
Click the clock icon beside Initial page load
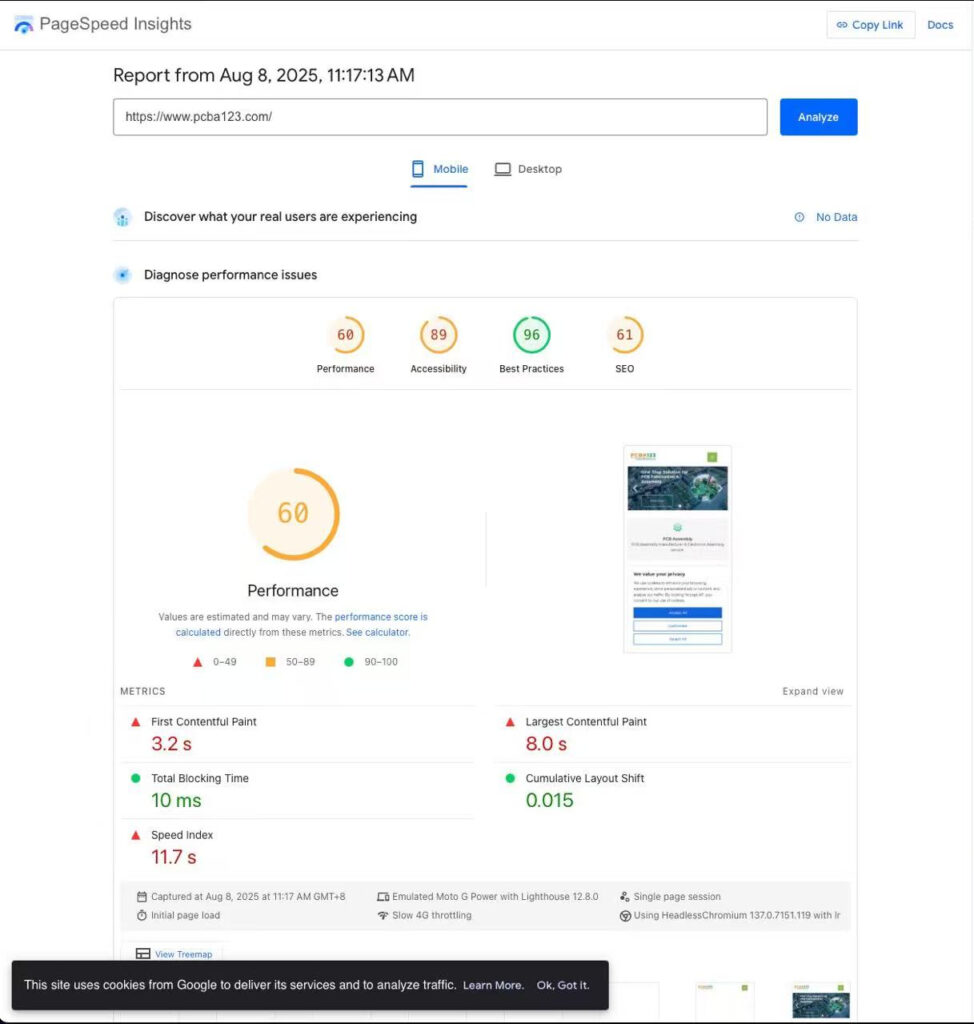(141, 915)
